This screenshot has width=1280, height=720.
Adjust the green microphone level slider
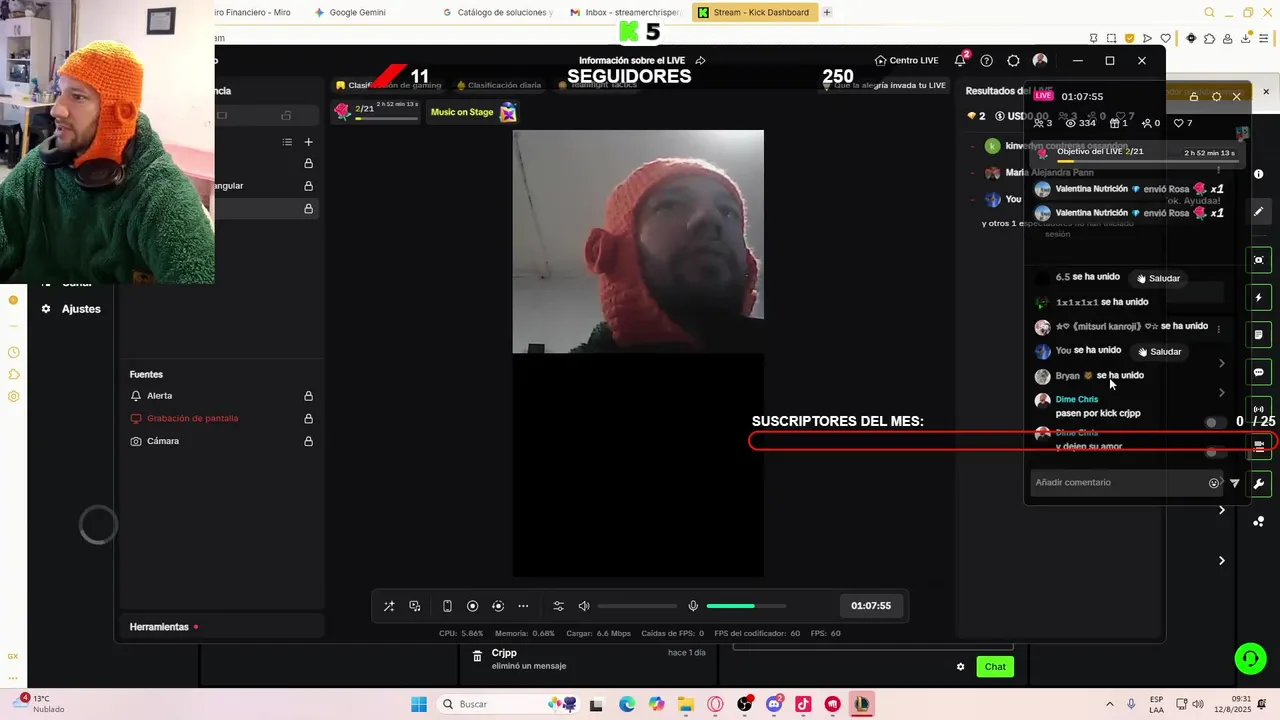tap(746, 606)
